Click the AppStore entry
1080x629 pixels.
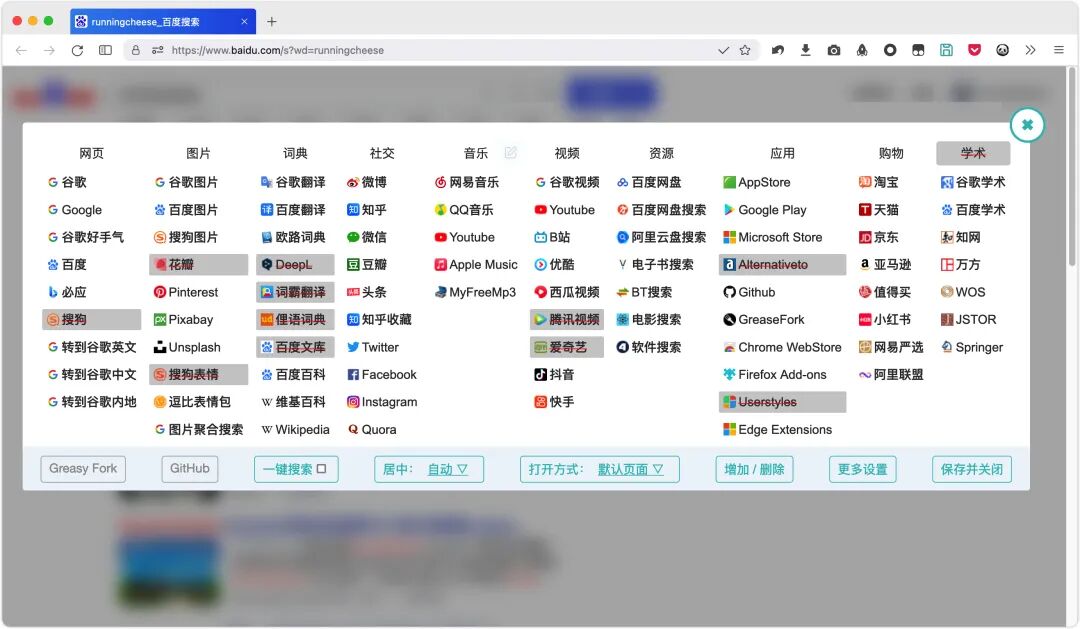pos(757,183)
